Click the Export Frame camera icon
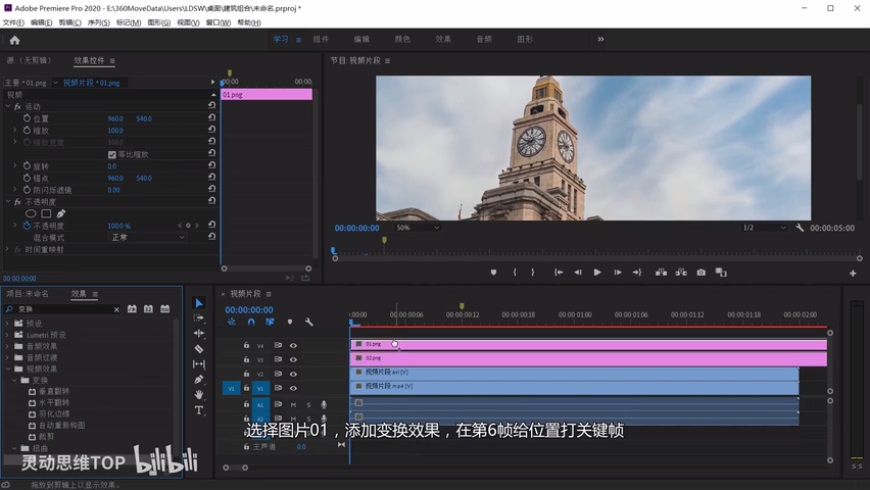870x490 pixels. tap(701, 272)
